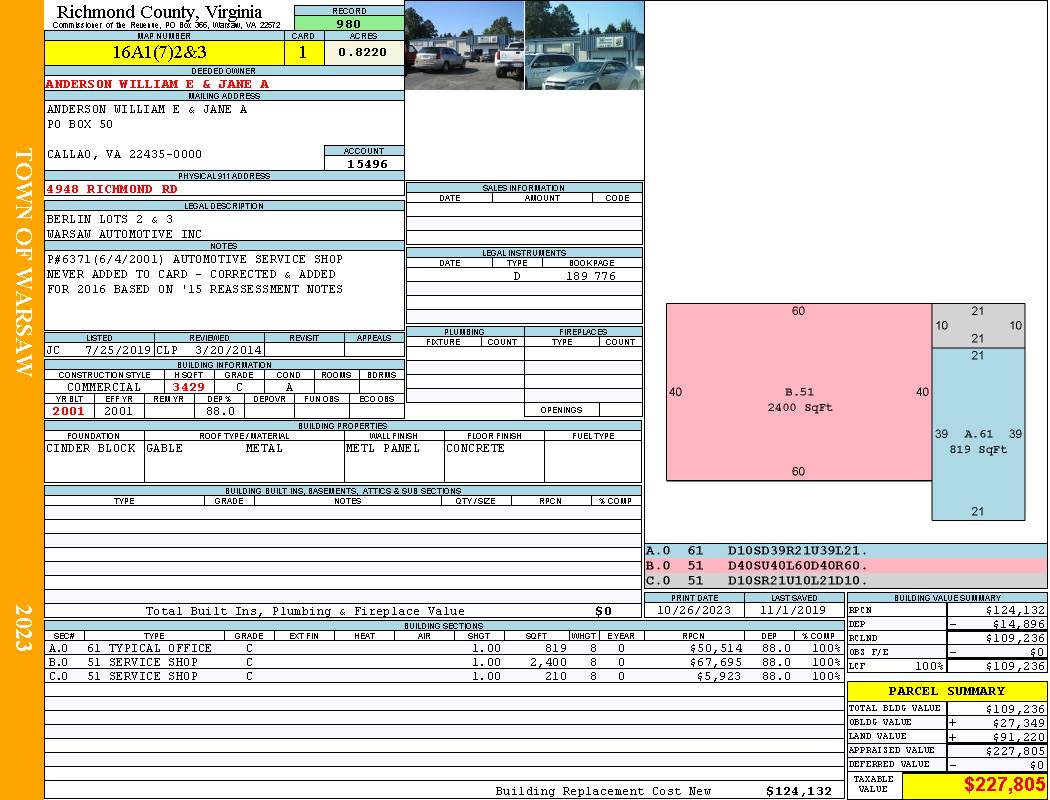The height and width of the screenshot is (800, 1050).
Task: Select the blue A.61 819 SqFt sketch section
Action: pos(978,434)
